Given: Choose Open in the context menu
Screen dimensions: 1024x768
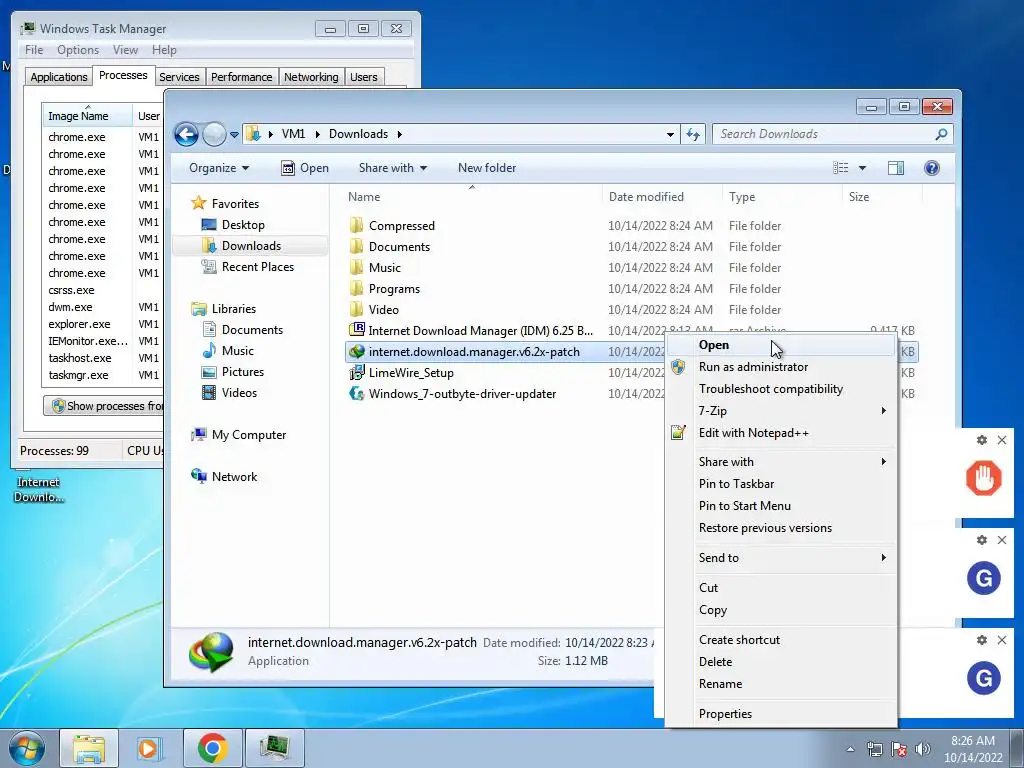Looking at the screenshot, I should pos(782,345).
